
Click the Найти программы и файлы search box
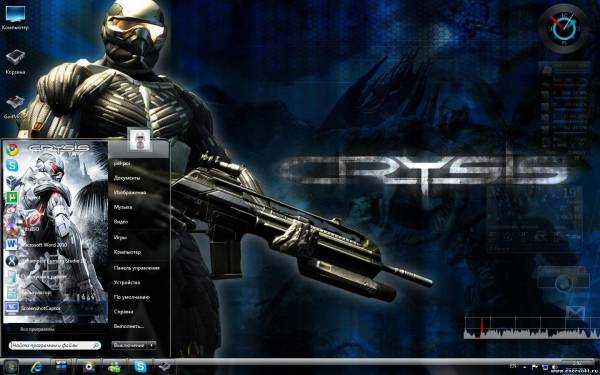(x=55, y=346)
